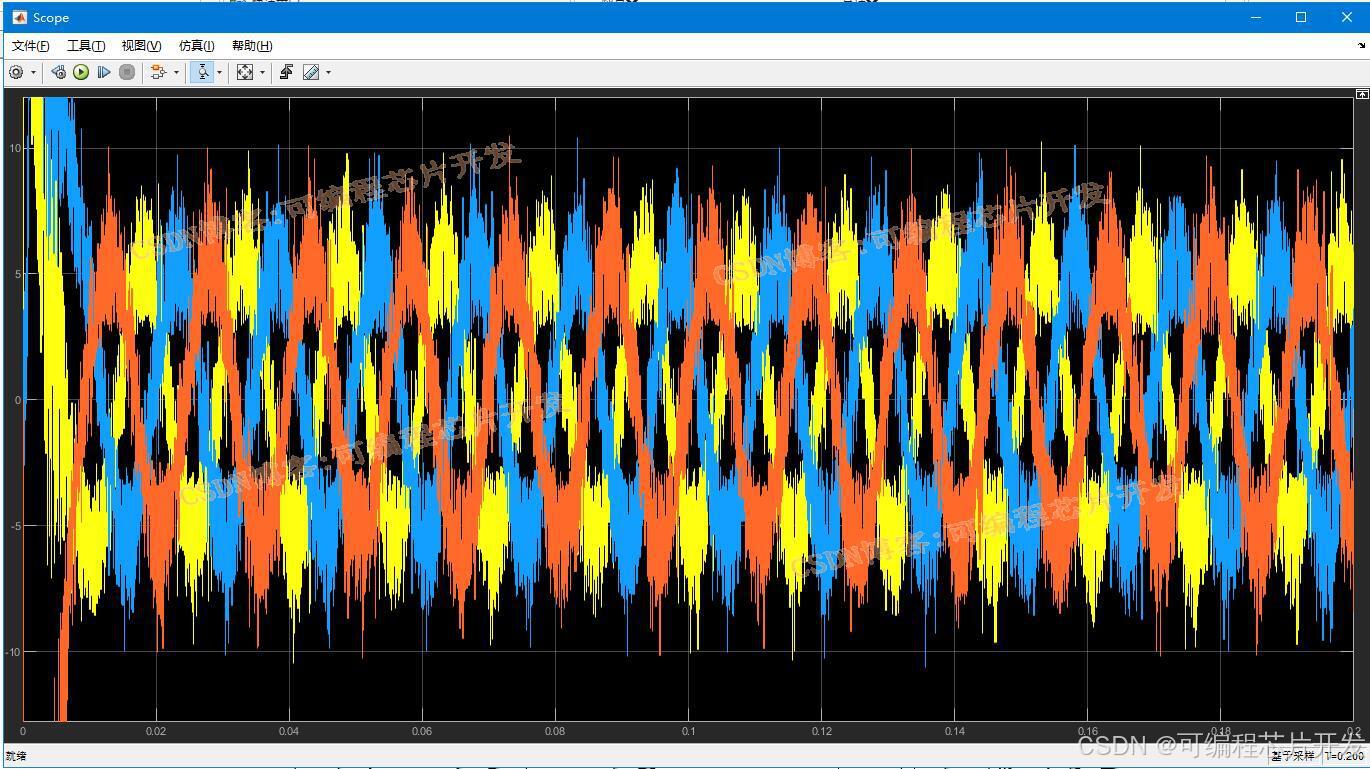Click the step back simulation icon
This screenshot has height=769, width=1370.
[58, 72]
